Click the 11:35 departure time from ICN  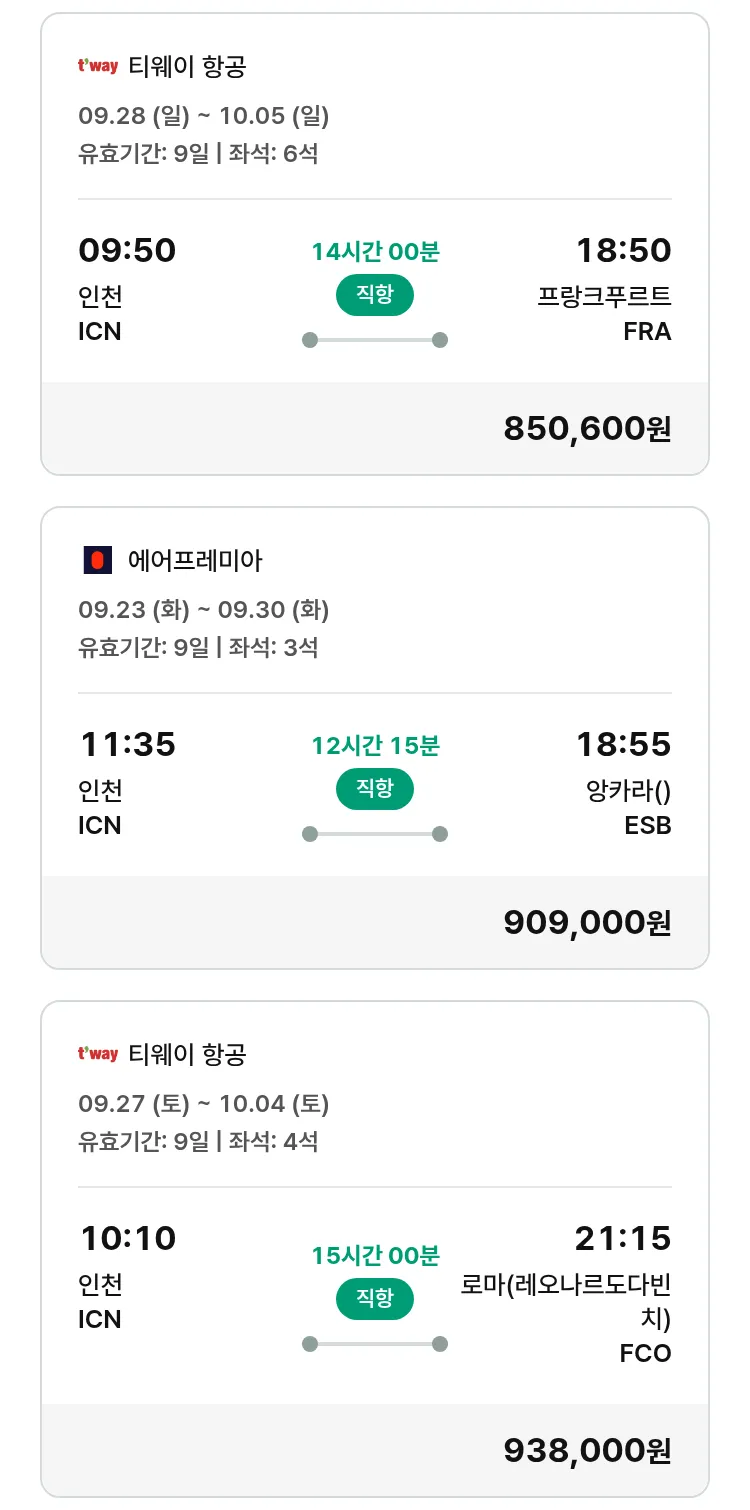tap(128, 744)
